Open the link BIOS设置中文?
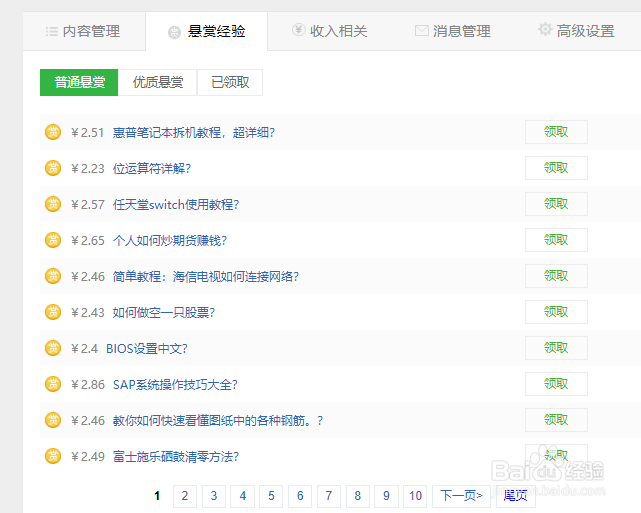 point(147,348)
